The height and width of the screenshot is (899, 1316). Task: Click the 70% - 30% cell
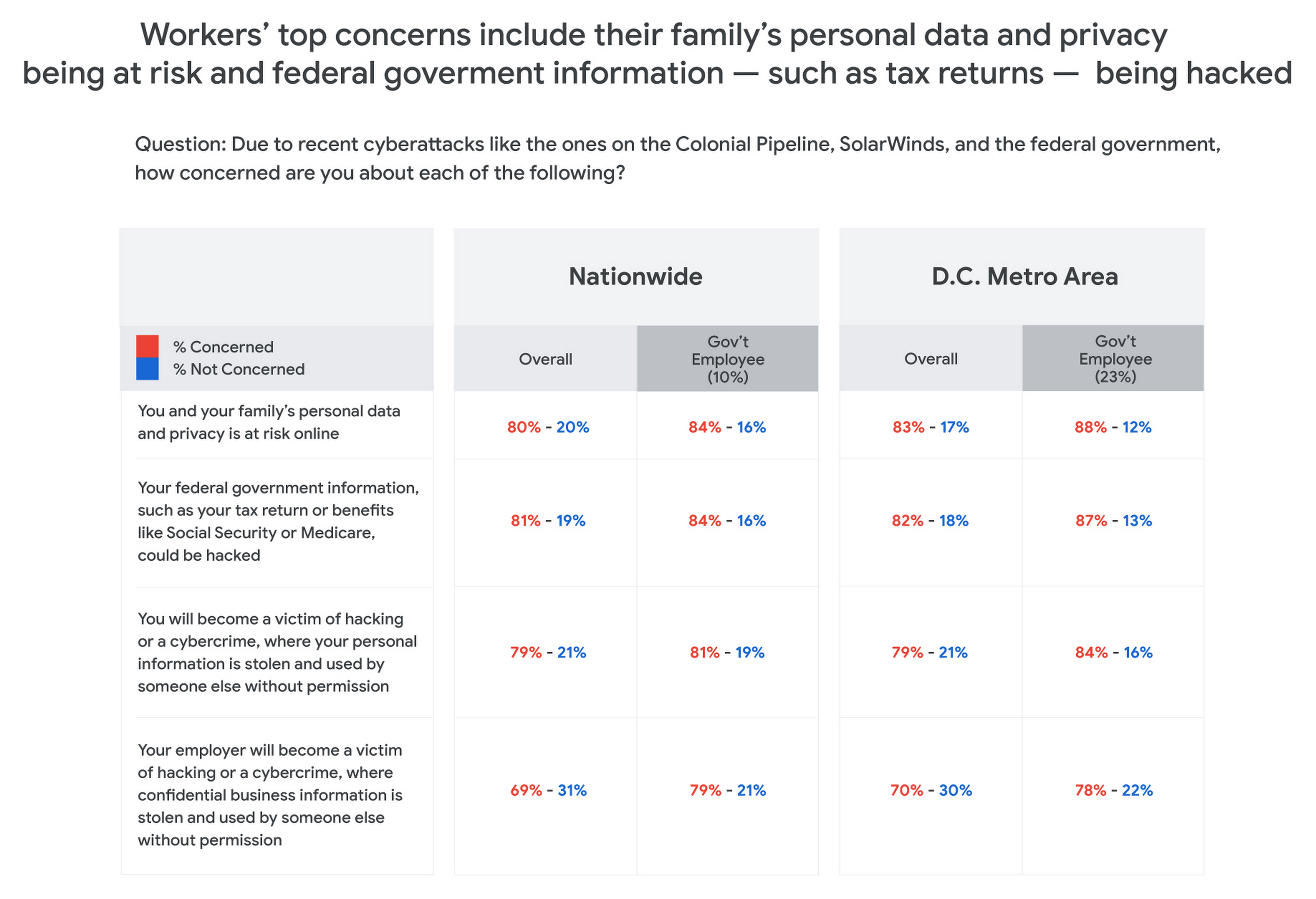coord(931,790)
